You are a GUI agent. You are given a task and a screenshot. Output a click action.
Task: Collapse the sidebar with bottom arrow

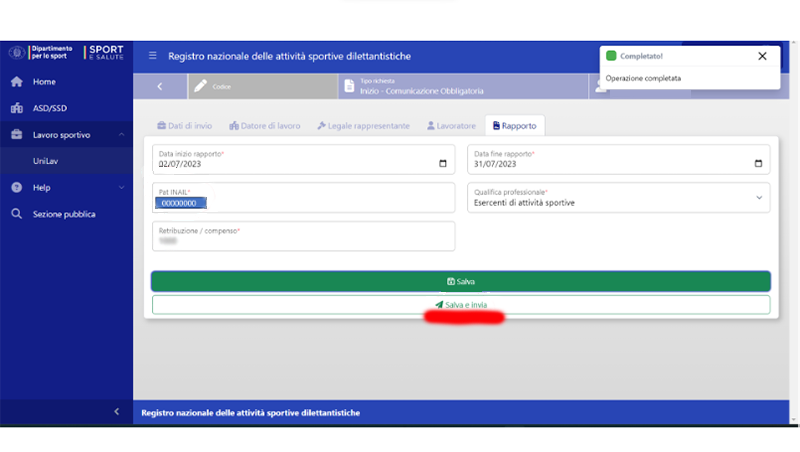point(115,411)
